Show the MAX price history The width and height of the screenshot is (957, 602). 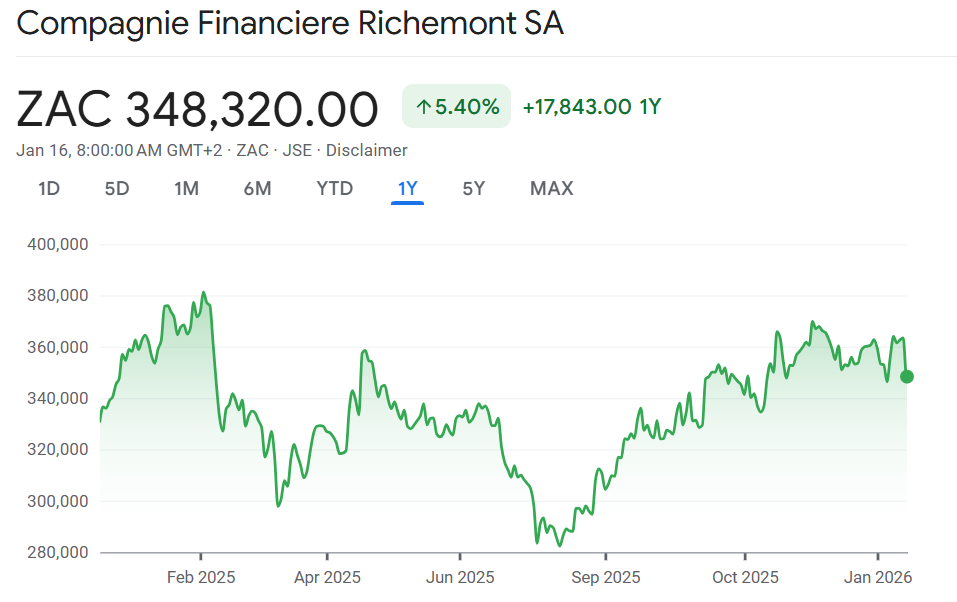click(551, 188)
